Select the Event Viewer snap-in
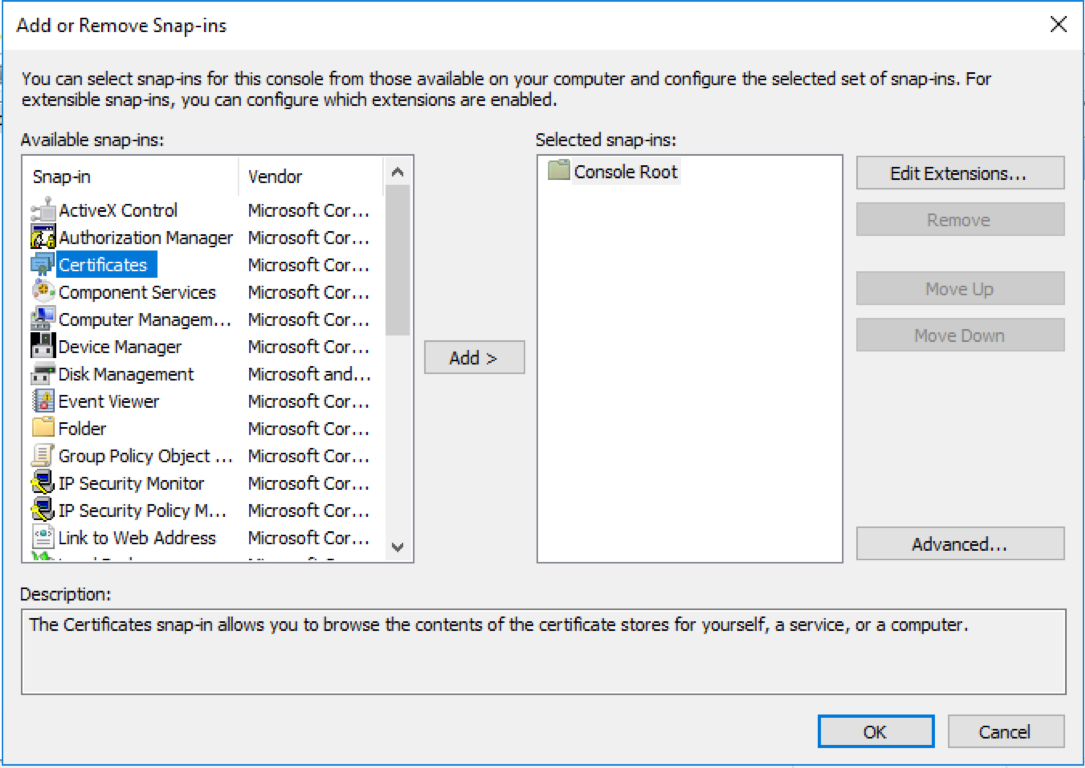Viewport: 1085px width, 768px height. click(113, 401)
